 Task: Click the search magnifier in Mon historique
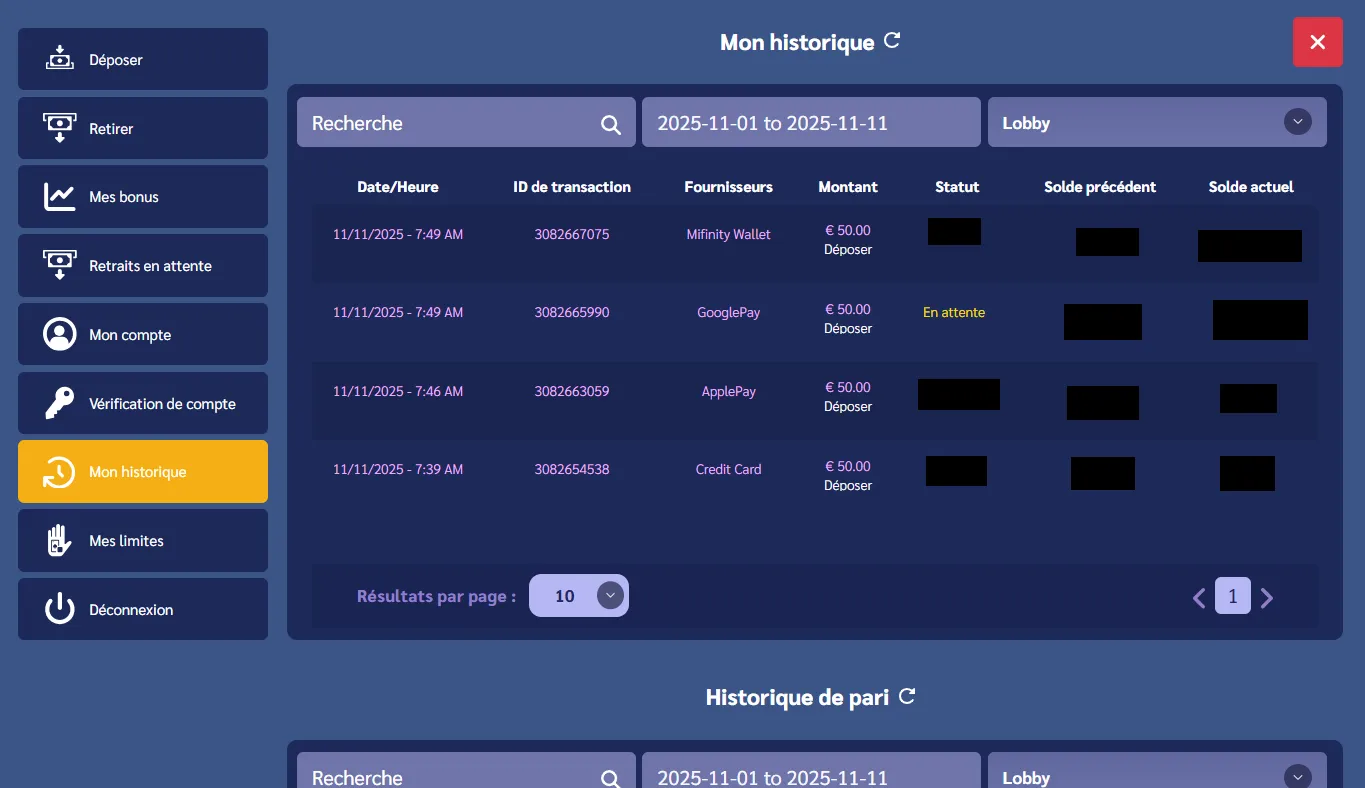pos(611,124)
